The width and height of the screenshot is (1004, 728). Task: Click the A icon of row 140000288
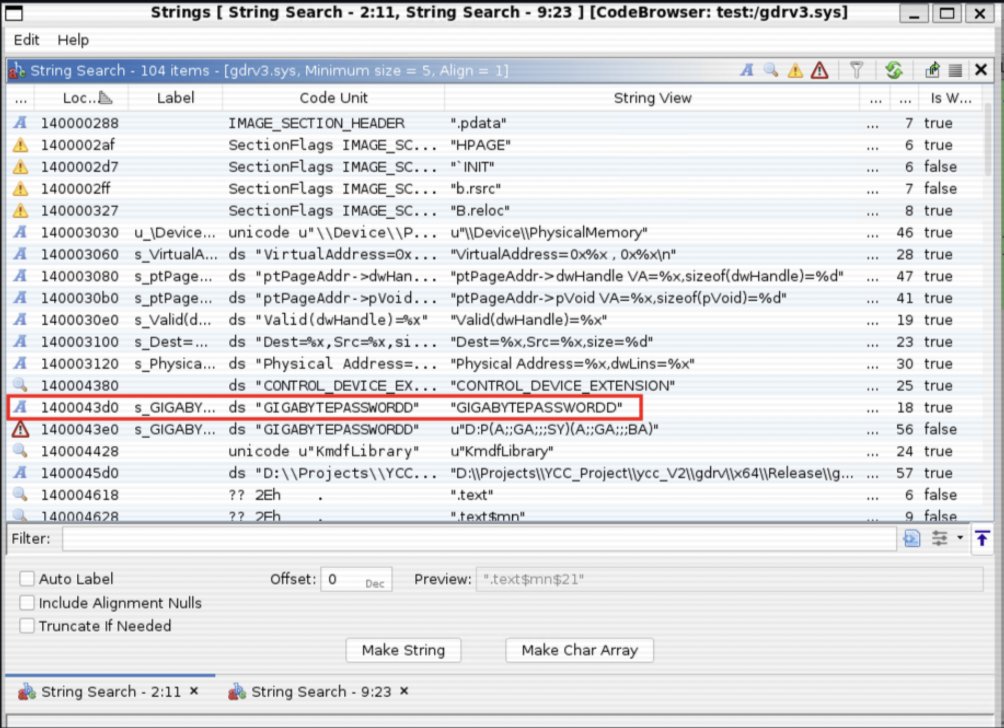click(x=20, y=122)
